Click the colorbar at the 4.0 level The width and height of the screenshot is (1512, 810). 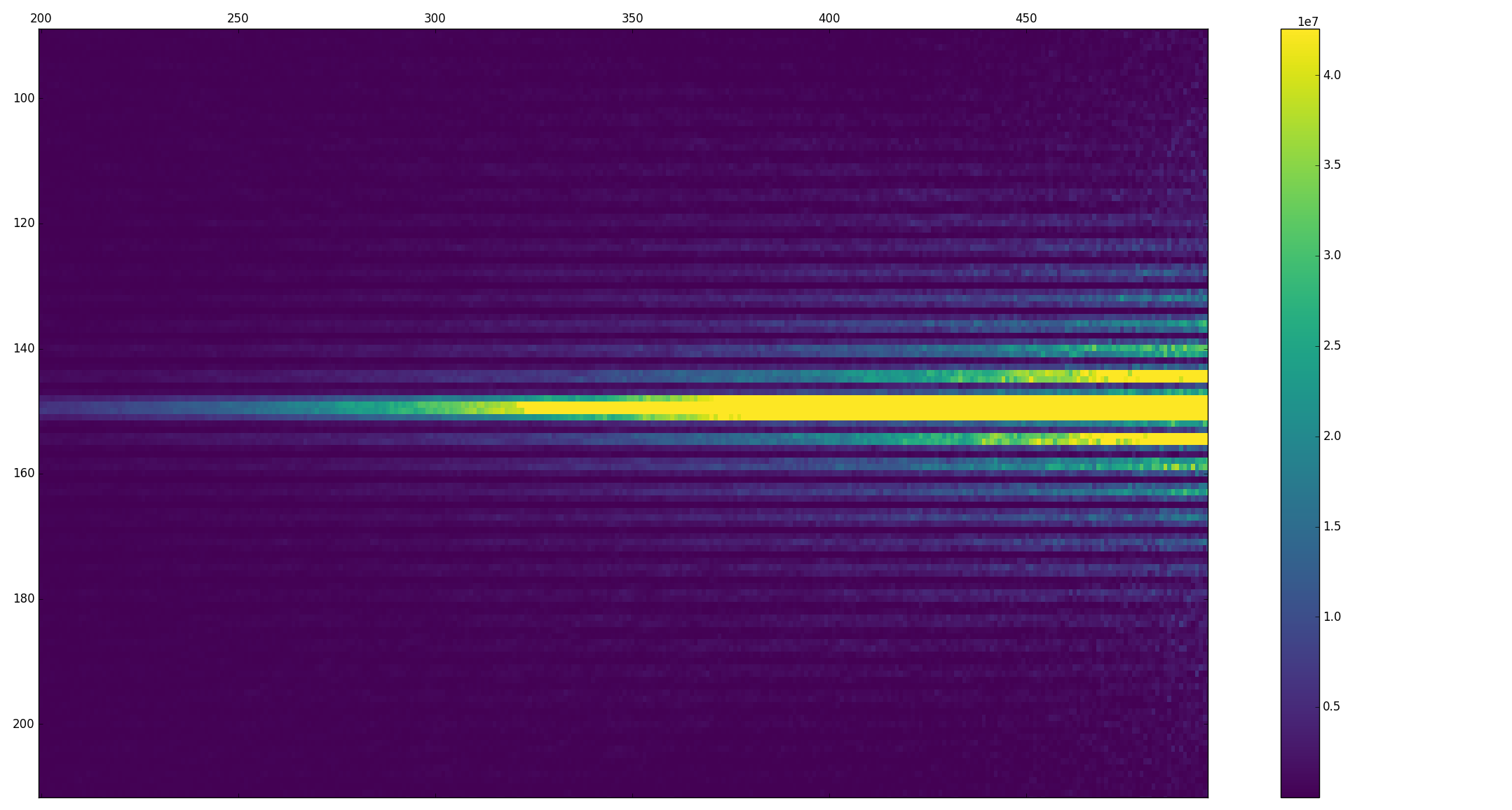[x=1300, y=75]
